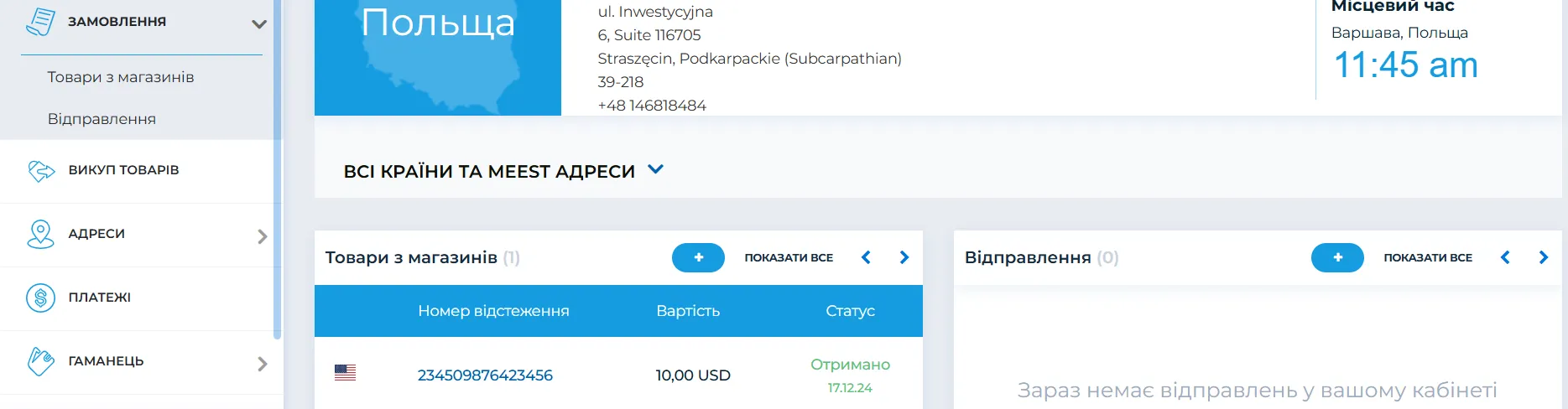Click the ВИКУП ТОВАРІВ hand icon
This screenshot has width=1568, height=409.
(x=40, y=170)
